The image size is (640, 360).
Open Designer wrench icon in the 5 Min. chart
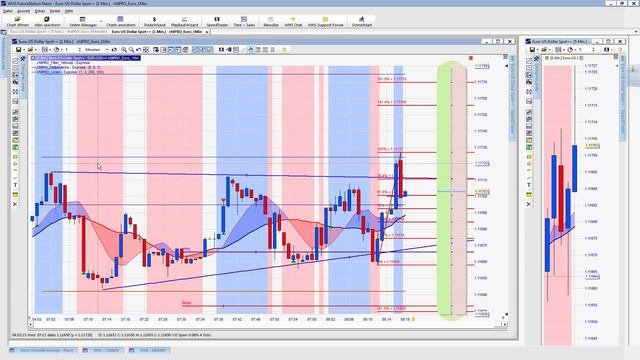click(537, 59)
